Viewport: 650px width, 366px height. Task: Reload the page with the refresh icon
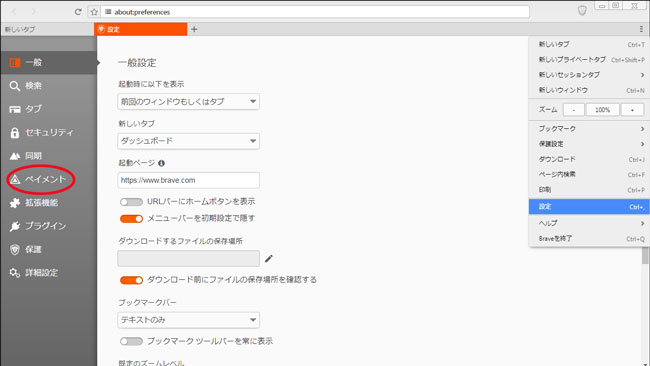[78, 12]
